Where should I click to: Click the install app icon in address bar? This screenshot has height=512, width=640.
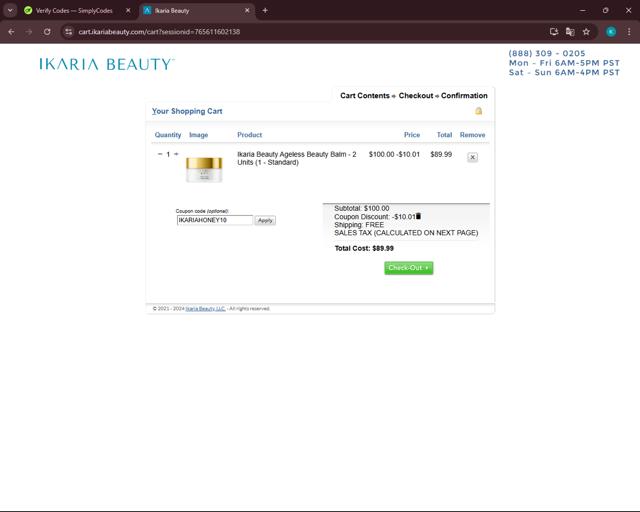(553, 32)
